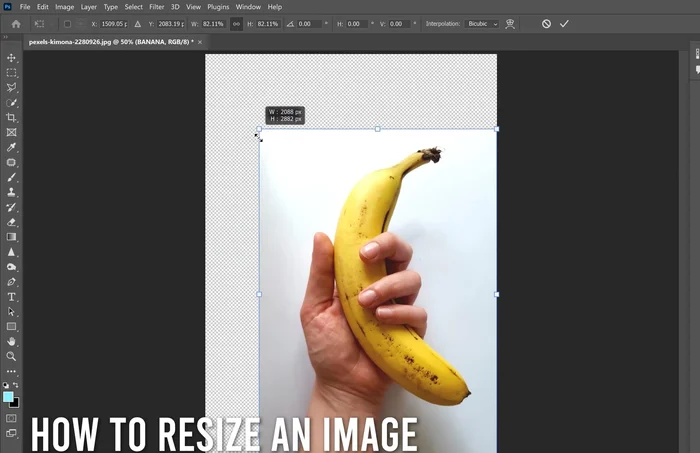This screenshot has height=453, width=700.
Task: Click the W width percentage field
Action: [214, 23]
